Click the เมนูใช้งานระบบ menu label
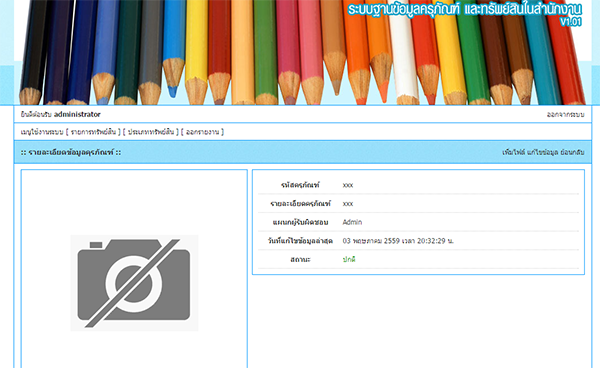600x368 pixels. 42,132
